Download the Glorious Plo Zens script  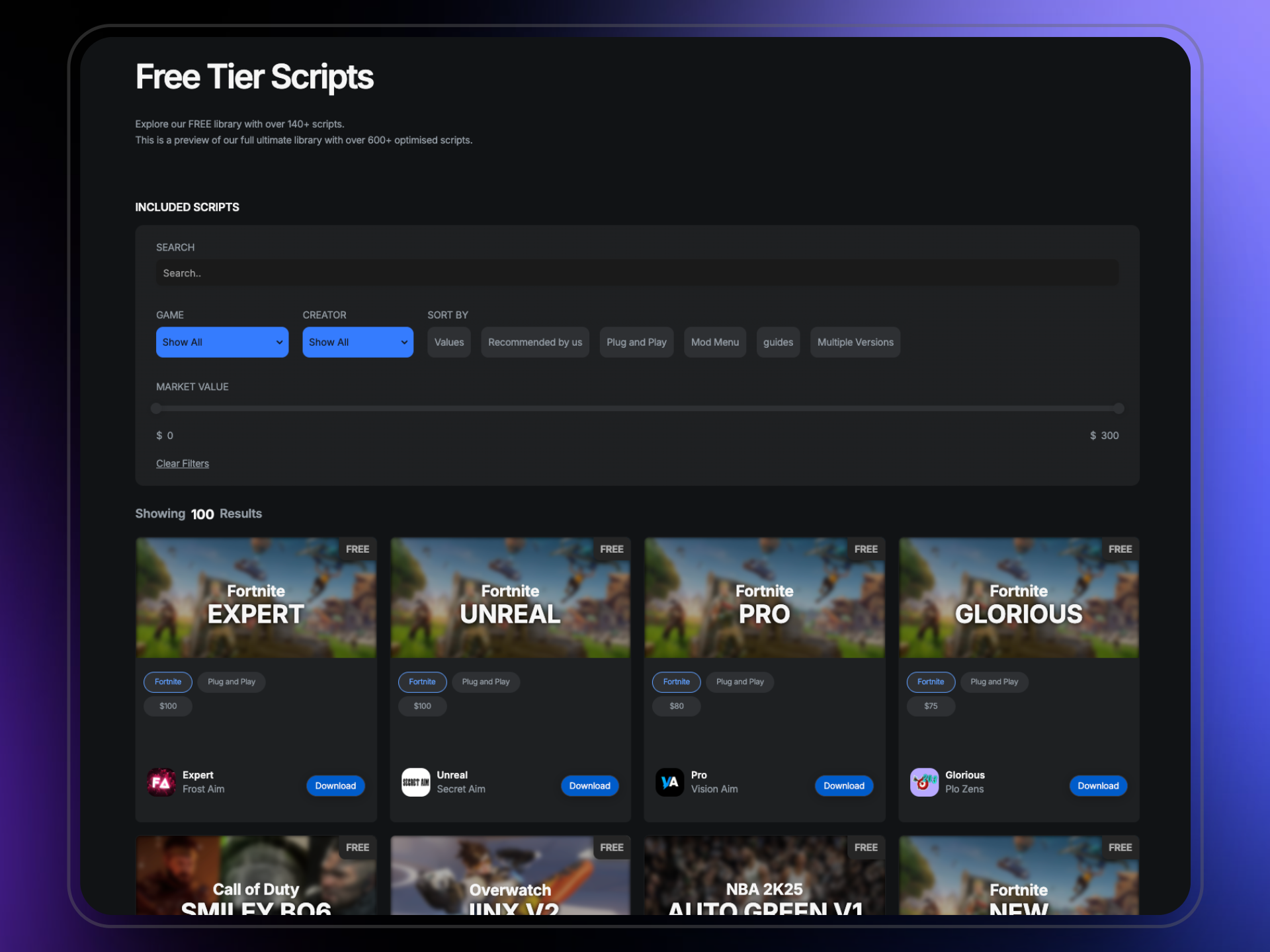point(1098,785)
